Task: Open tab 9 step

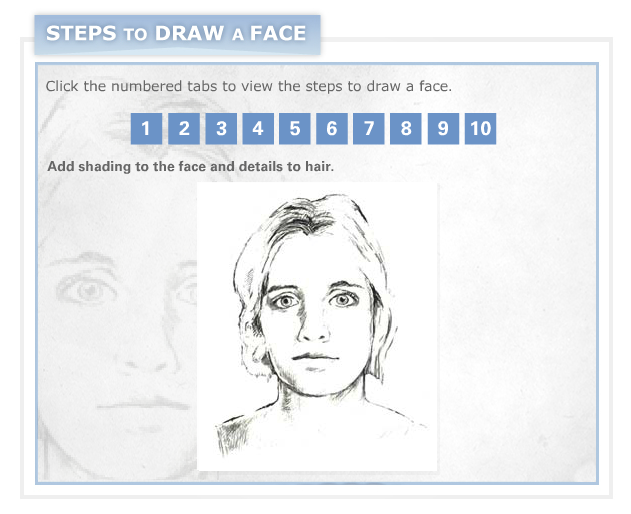Action: click(443, 128)
